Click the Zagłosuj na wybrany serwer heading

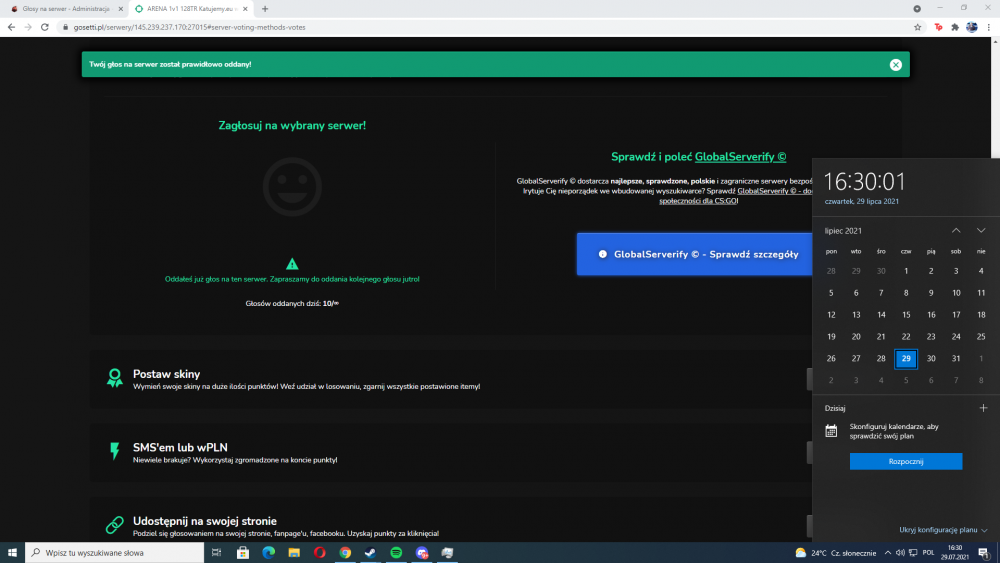pyautogui.click(x=292, y=126)
